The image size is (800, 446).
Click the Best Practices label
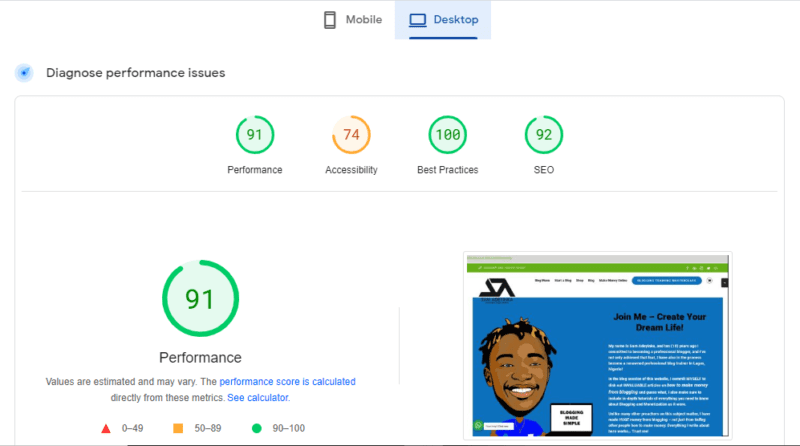click(447, 170)
